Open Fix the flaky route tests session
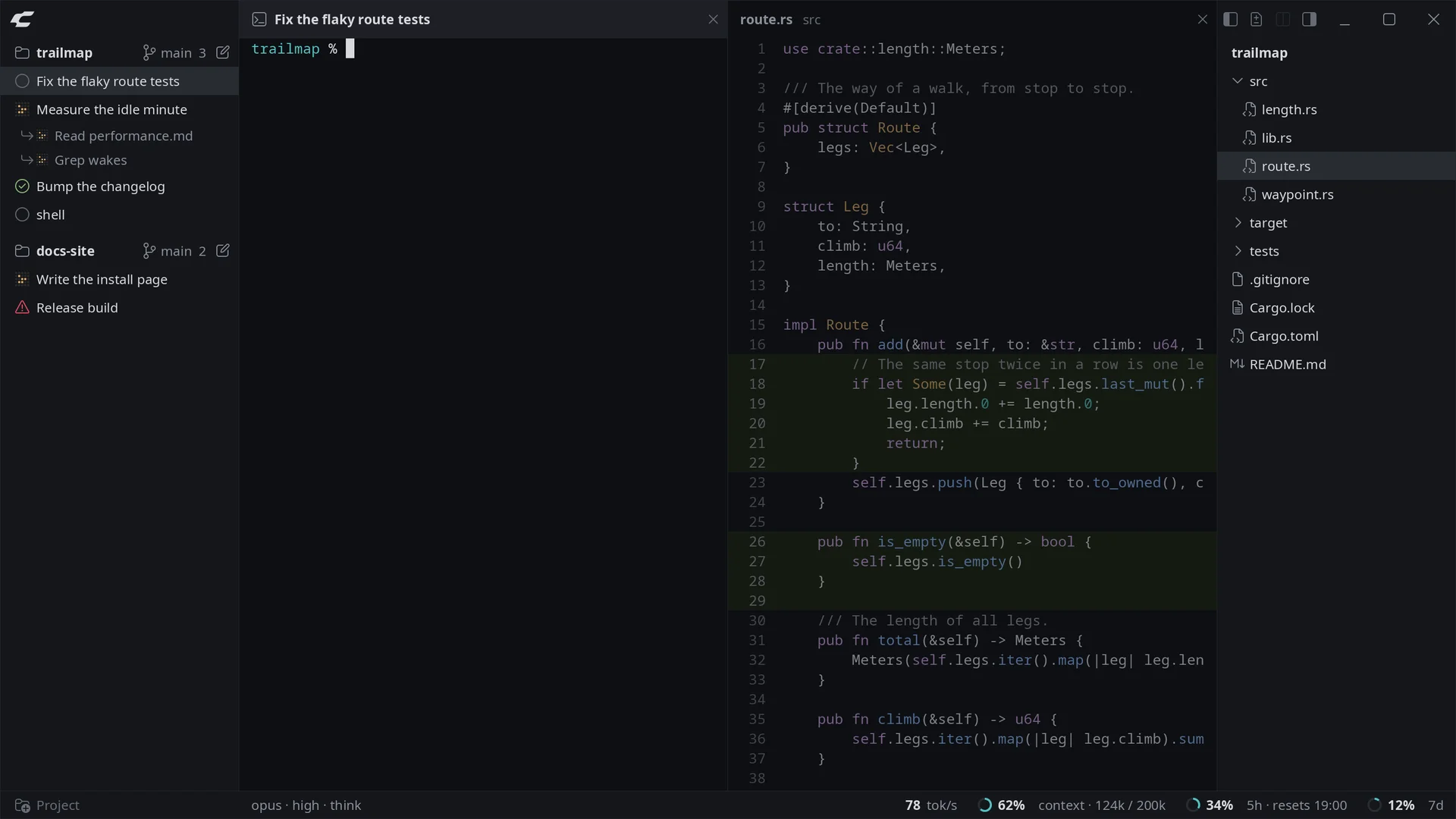1456x819 pixels. coord(120,81)
